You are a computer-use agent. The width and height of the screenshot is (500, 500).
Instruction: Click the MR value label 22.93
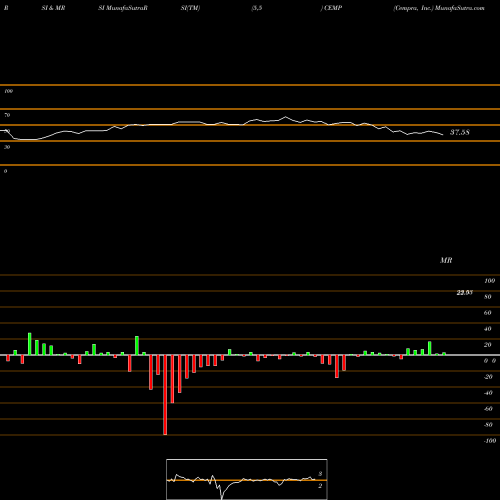(x=464, y=293)
